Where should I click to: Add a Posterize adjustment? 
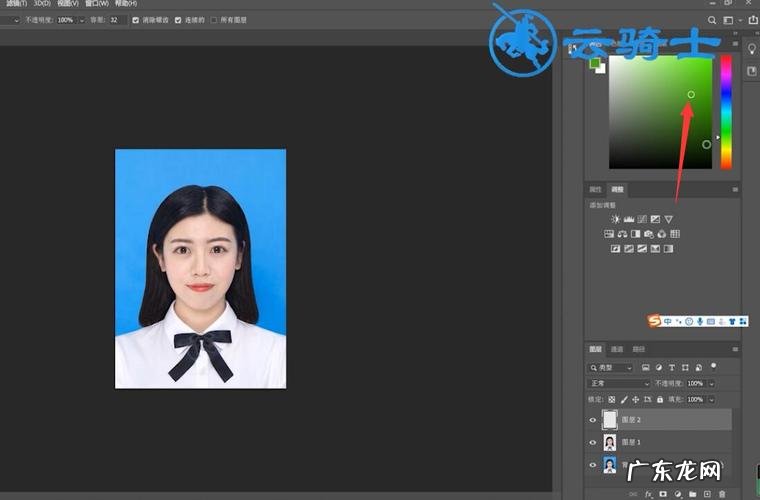[629, 249]
